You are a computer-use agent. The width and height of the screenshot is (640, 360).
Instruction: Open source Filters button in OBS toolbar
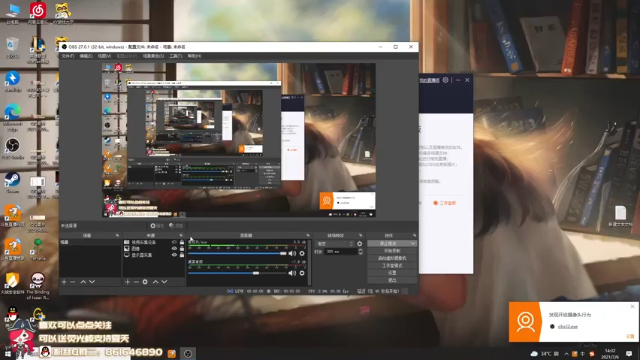[x=176, y=226]
